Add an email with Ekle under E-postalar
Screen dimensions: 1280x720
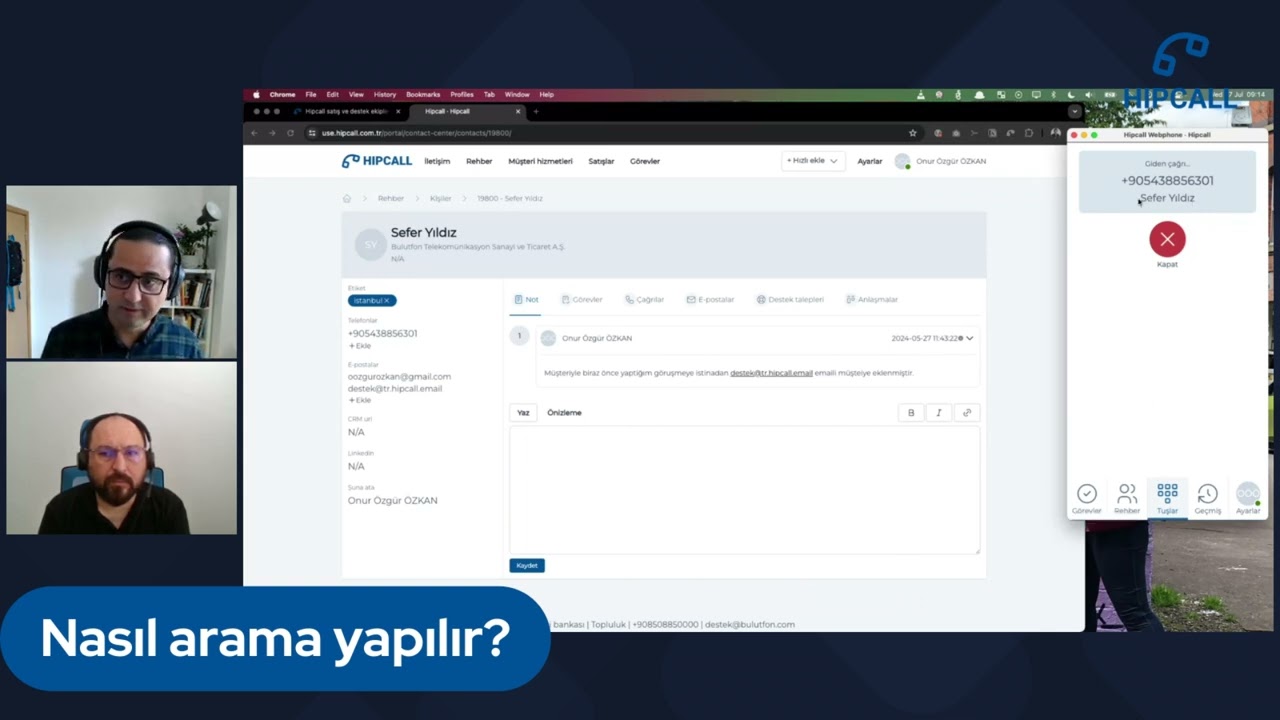click(x=360, y=400)
